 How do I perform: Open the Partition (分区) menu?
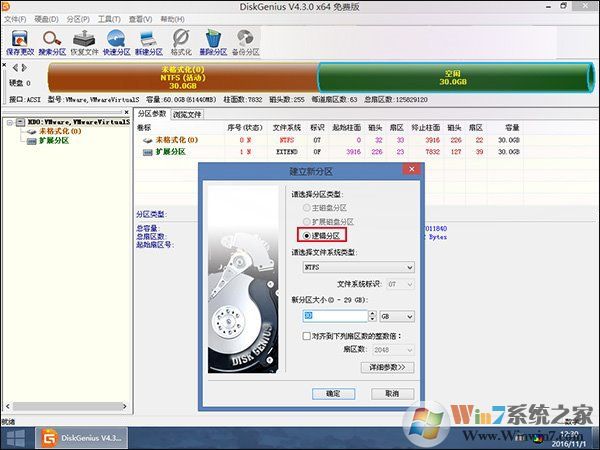click(x=78, y=19)
